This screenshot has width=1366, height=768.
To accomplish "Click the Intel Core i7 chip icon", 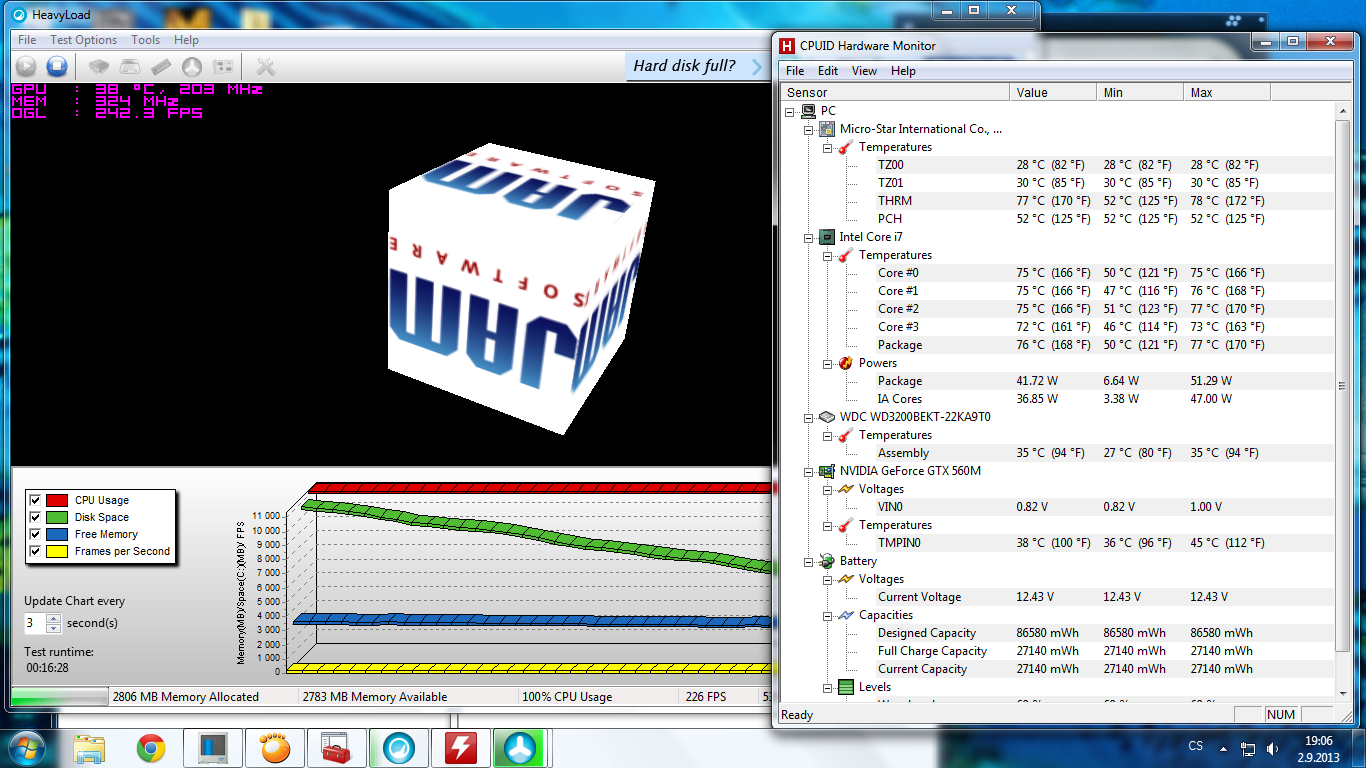I will [x=827, y=237].
